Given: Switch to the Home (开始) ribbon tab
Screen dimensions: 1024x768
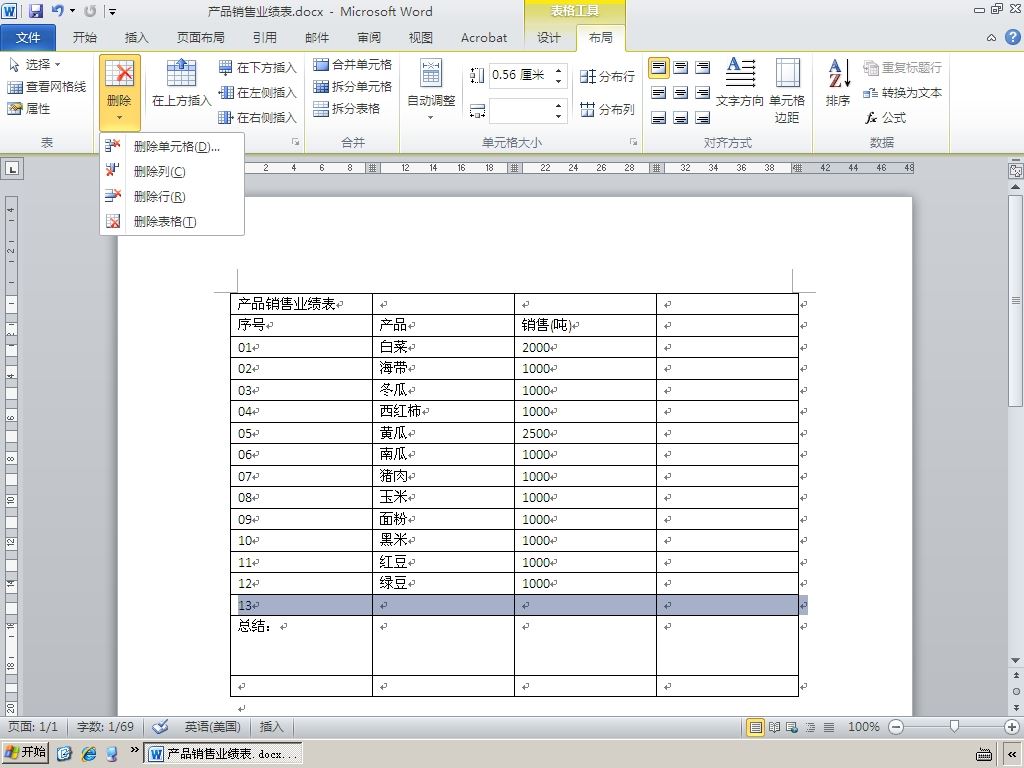Looking at the screenshot, I should [x=84, y=38].
